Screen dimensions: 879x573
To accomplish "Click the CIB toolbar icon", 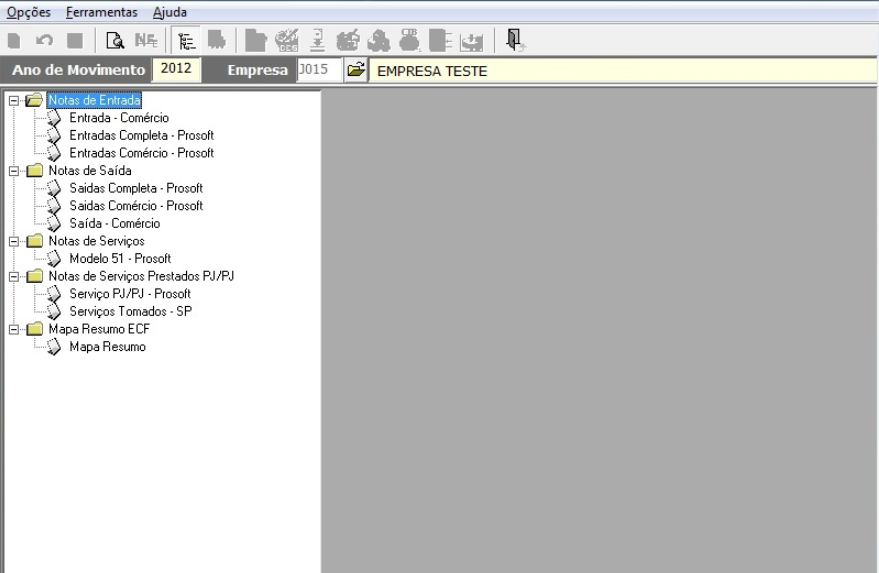I will 409,41.
